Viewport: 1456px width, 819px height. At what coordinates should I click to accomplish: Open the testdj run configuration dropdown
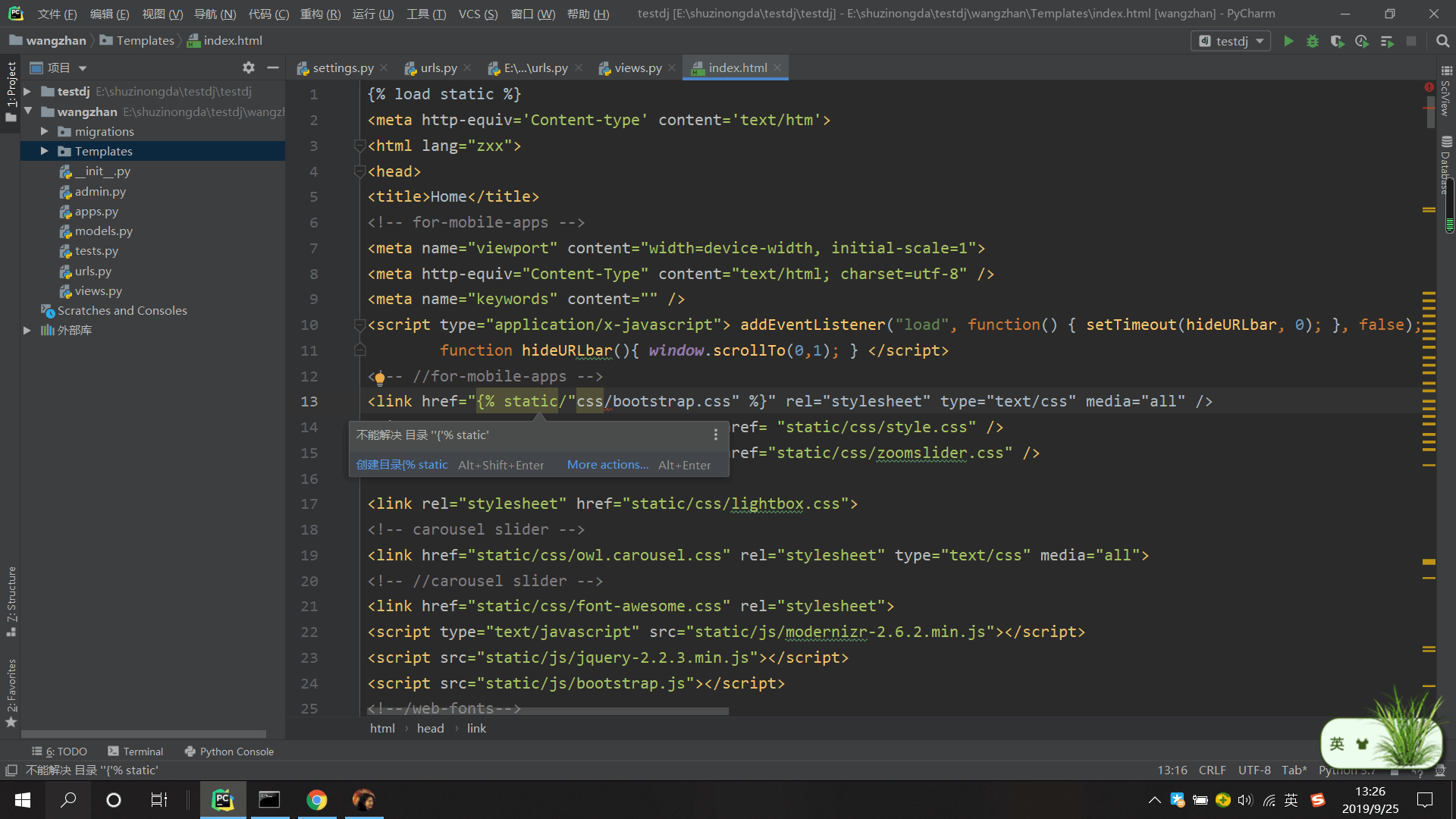point(1231,41)
